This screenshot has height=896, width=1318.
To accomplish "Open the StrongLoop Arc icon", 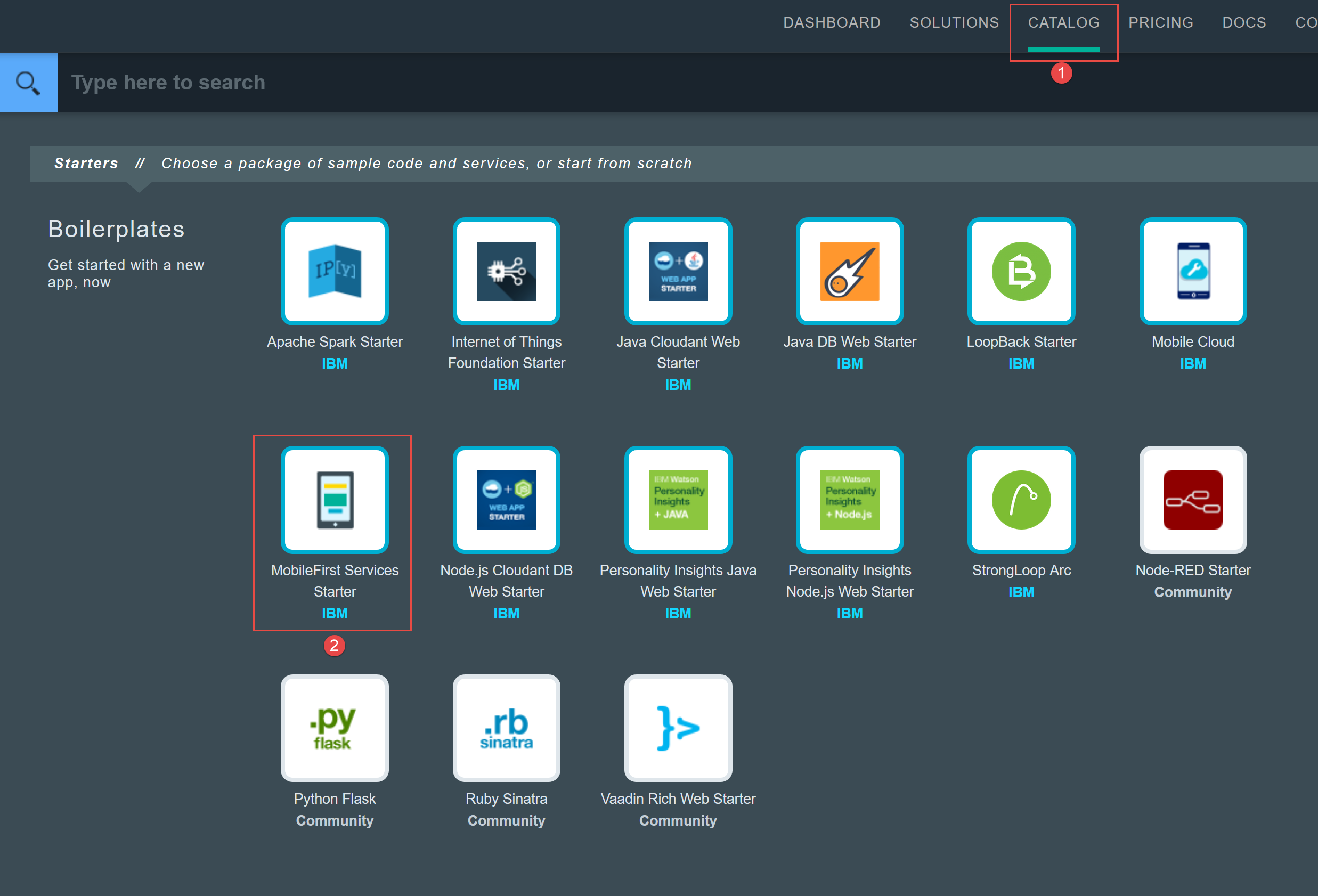I will [1021, 500].
